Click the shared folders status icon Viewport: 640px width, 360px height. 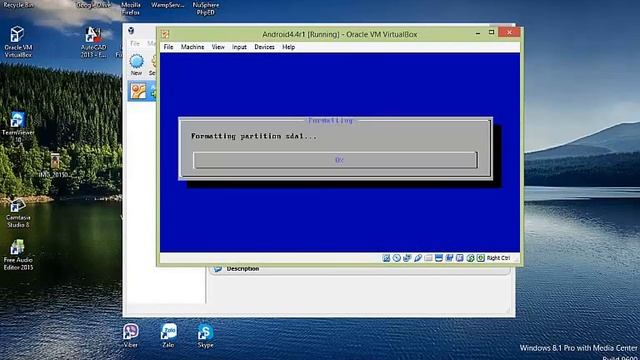click(428, 258)
